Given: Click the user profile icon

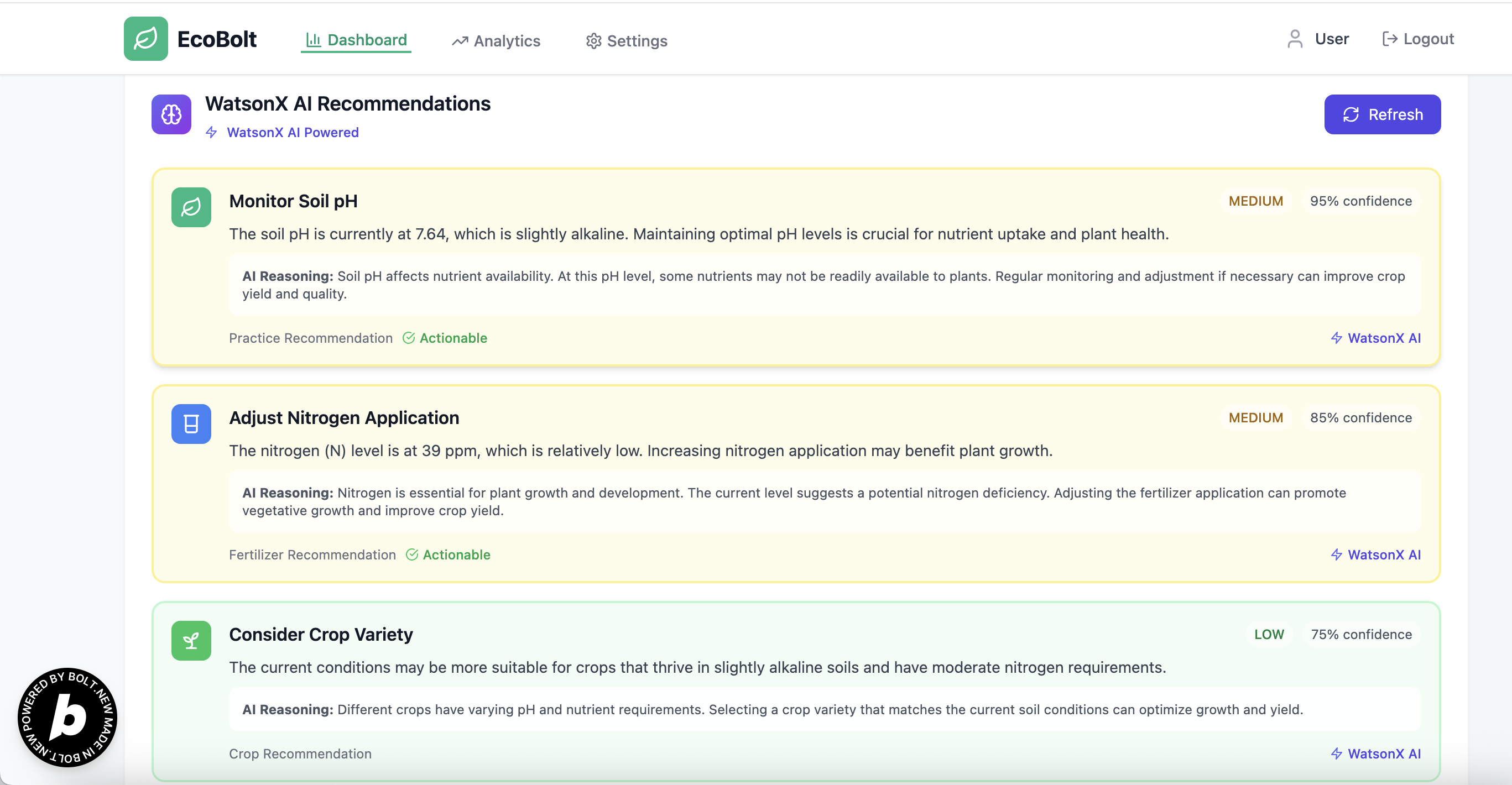Looking at the screenshot, I should tap(1295, 39).
